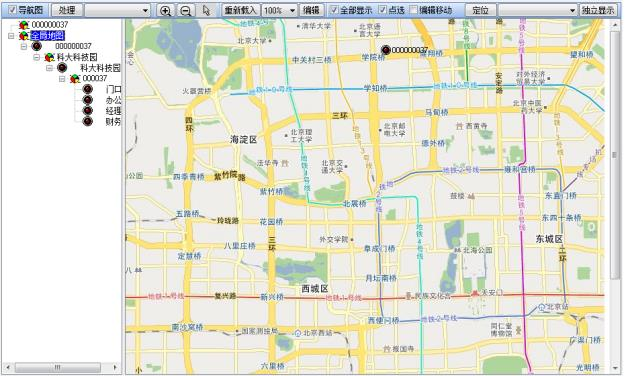
Task: Toggle the 导航图 checkbox
Action: click(x=13, y=10)
